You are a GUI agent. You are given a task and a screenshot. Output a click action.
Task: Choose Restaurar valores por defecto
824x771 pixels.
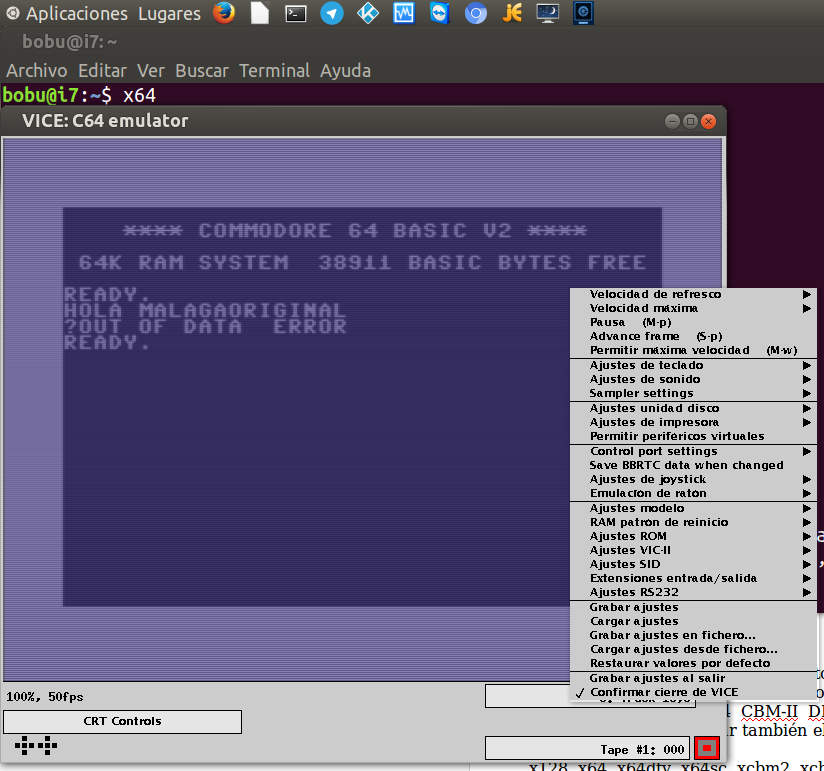[x=693, y=663]
